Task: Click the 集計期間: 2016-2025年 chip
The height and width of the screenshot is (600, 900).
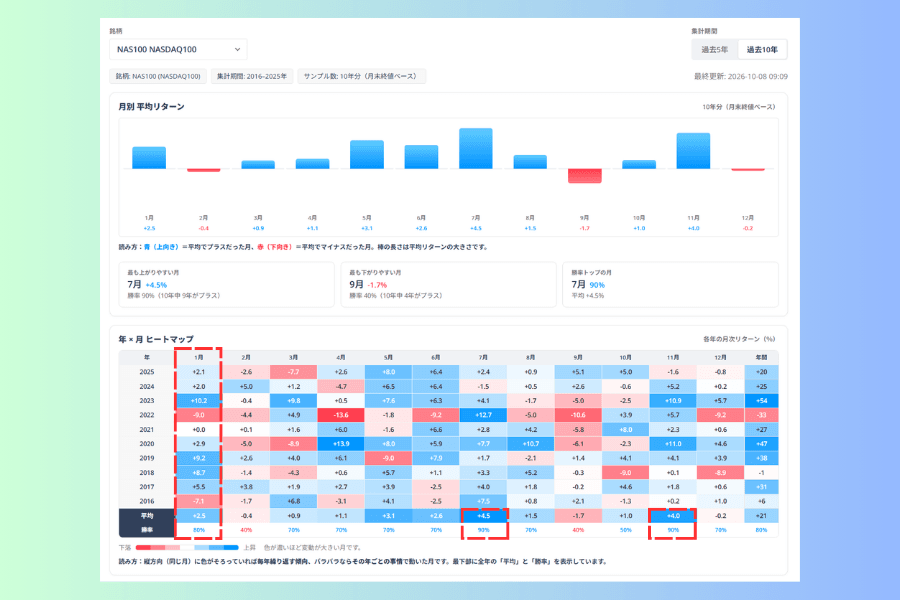Action: pyautogui.click(x=252, y=76)
